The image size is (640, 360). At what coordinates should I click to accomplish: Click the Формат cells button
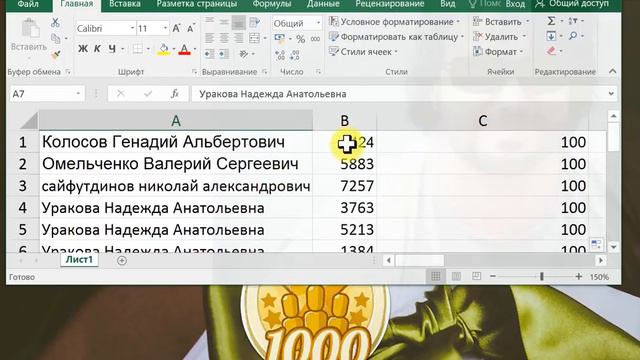[x=498, y=52]
